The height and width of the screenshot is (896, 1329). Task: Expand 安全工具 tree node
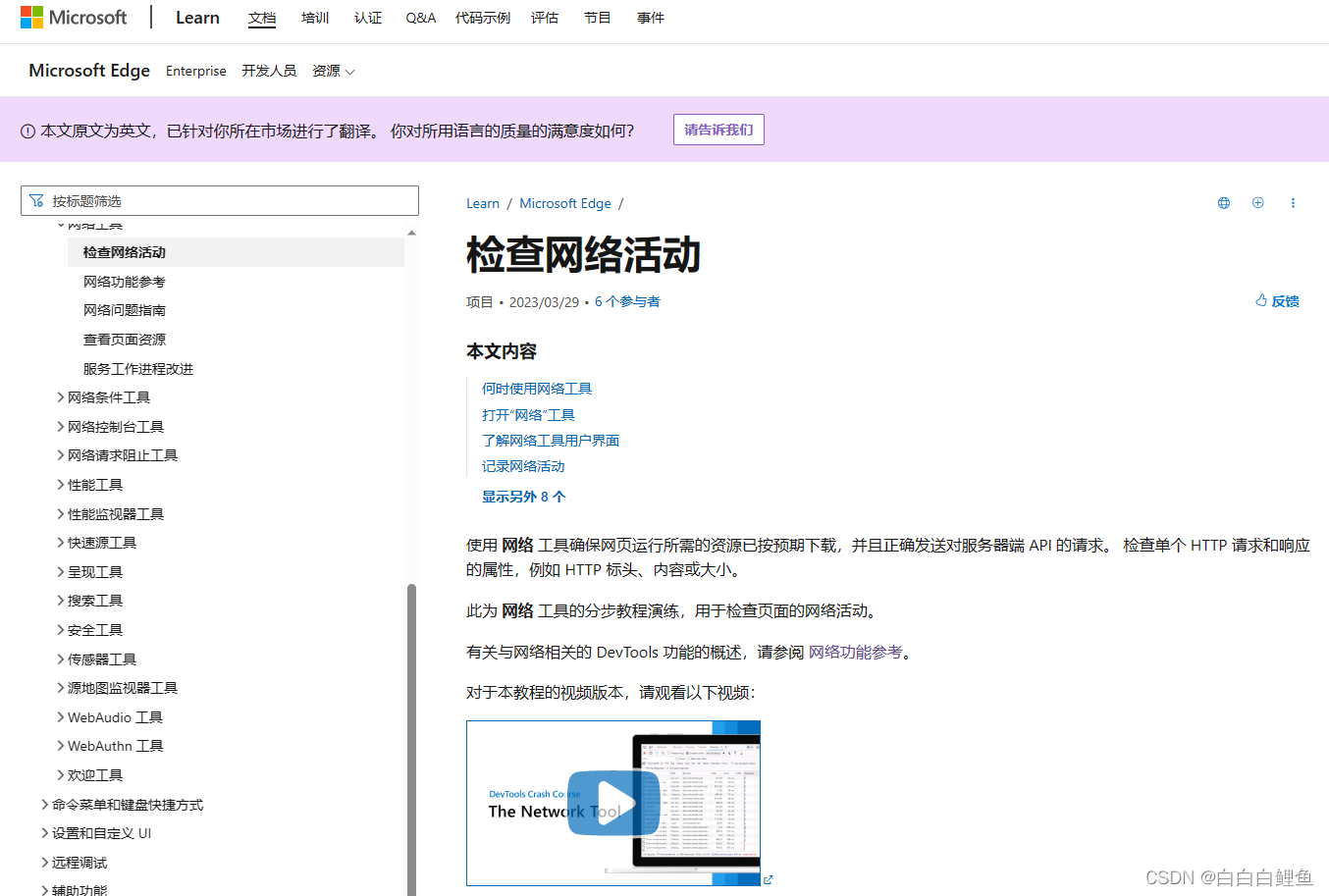(61, 630)
